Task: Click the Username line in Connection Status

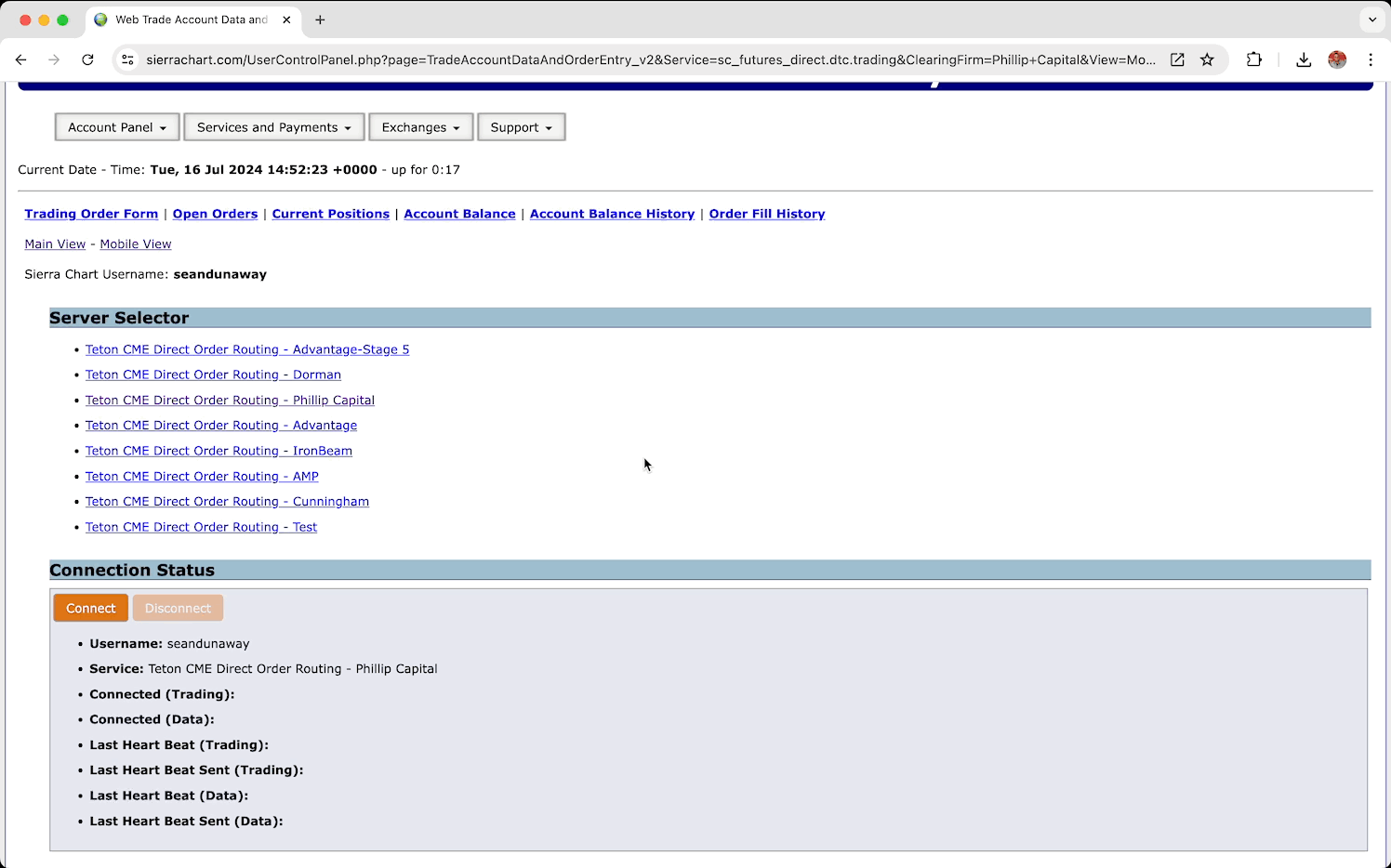Action: pyautogui.click(x=169, y=644)
